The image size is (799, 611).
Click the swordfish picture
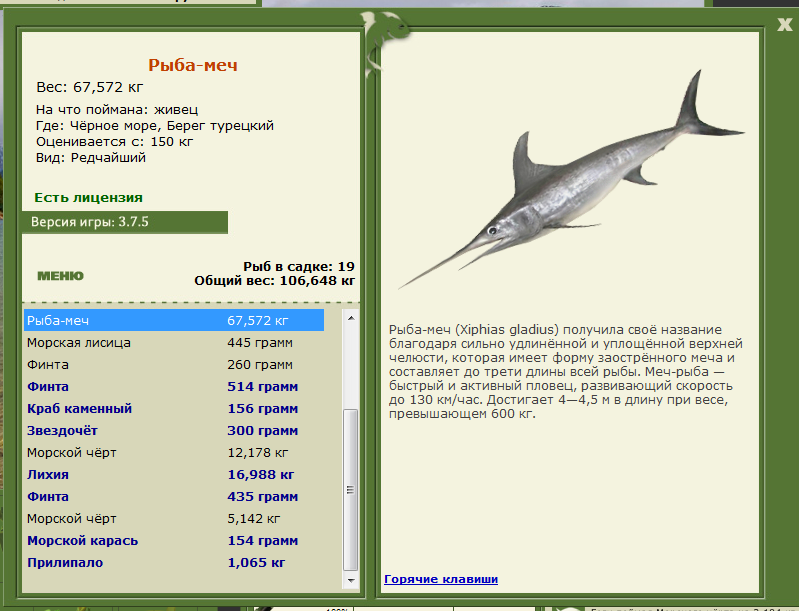tap(571, 178)
